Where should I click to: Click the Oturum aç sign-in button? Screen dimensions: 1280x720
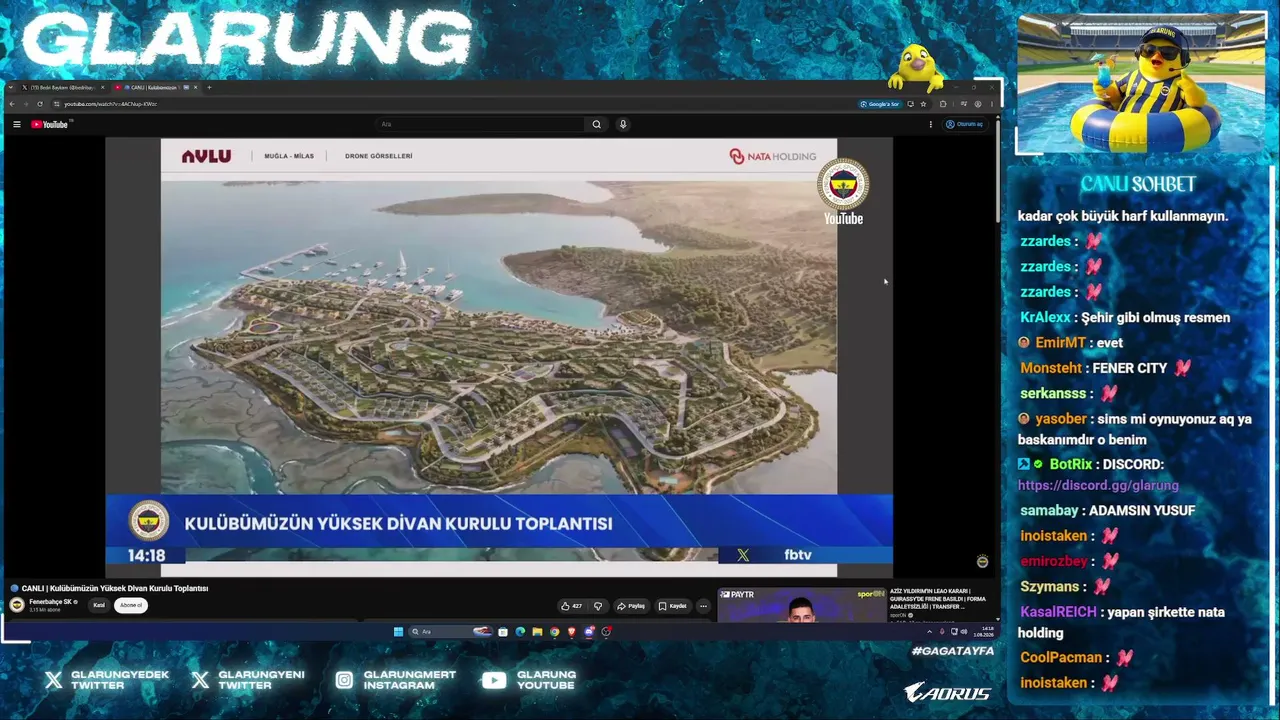point(965,124)
